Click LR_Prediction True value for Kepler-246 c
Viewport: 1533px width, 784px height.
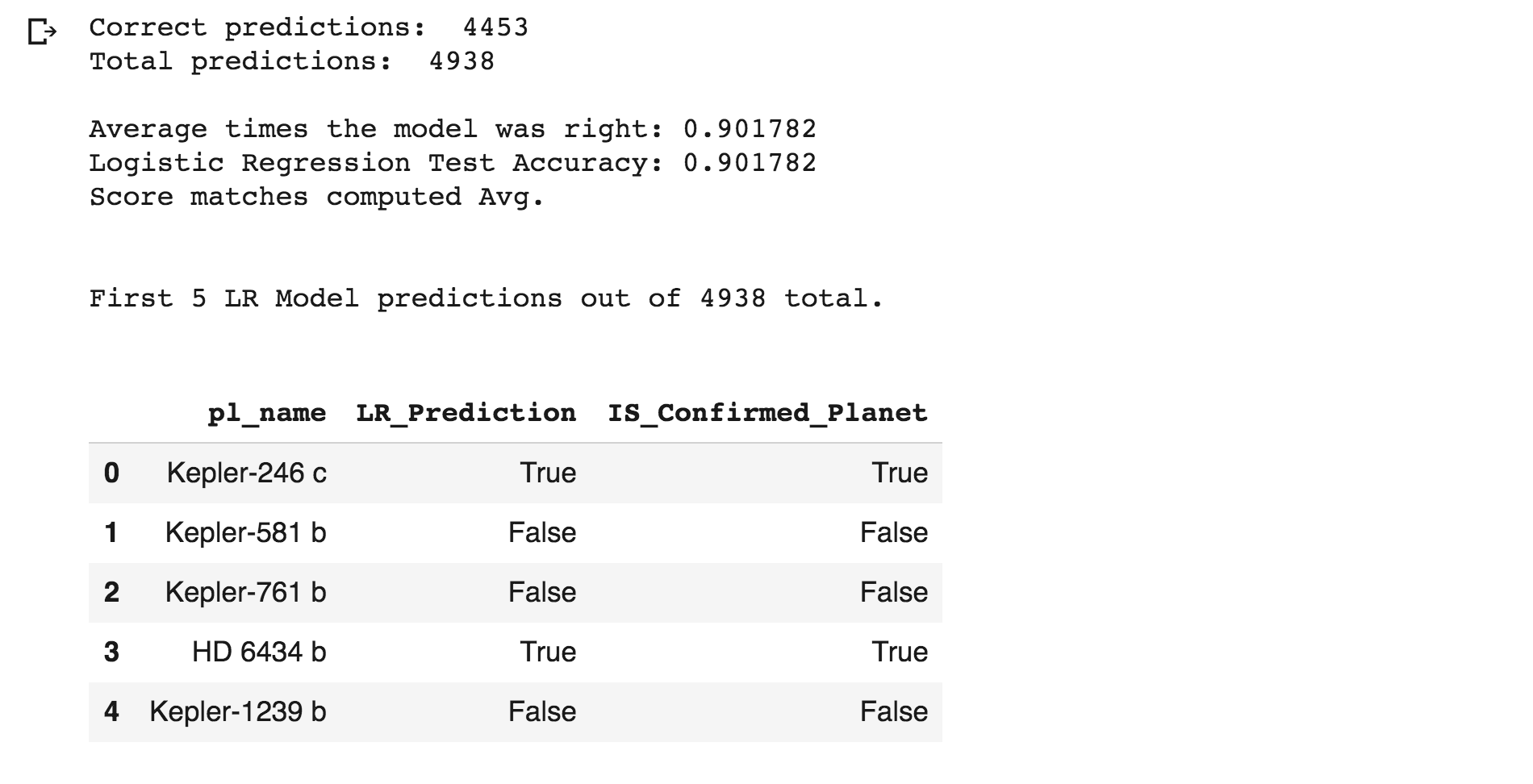(548, 473)
